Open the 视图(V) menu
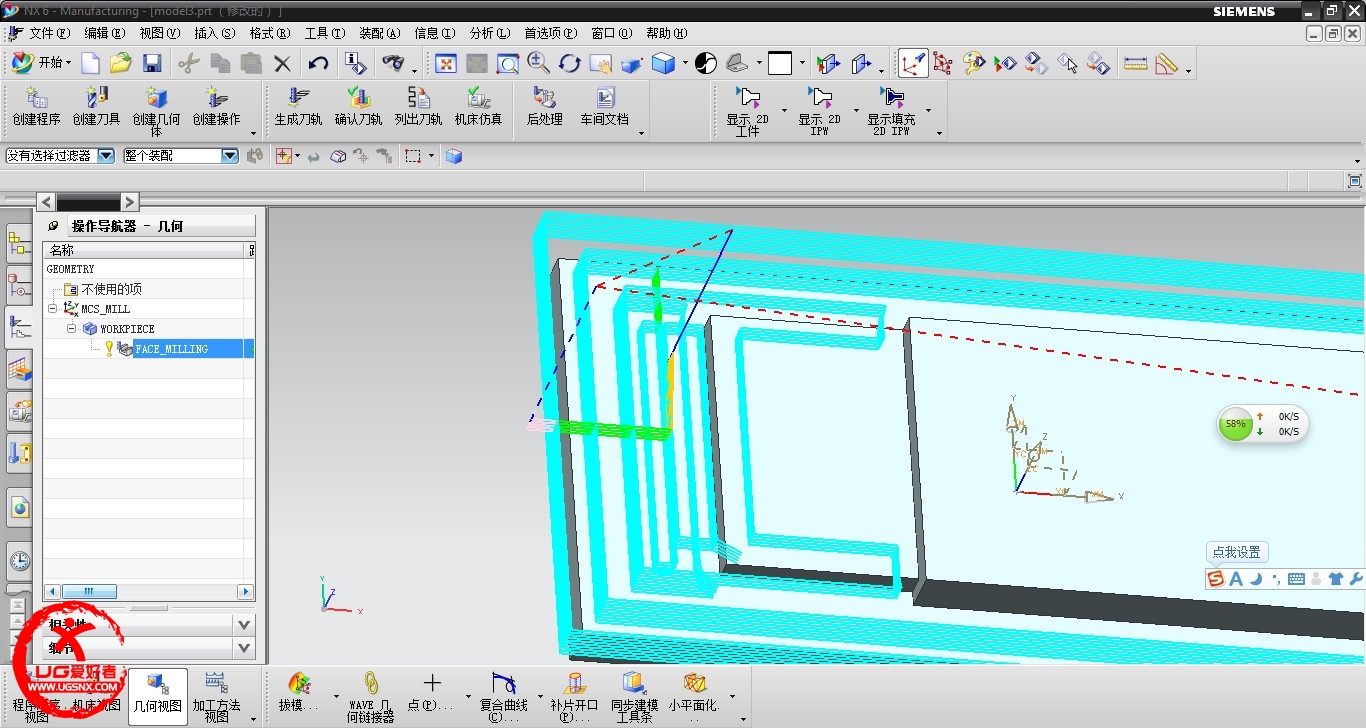The height and width of the screenshot is (728, 1366). [x=160, y=33]
